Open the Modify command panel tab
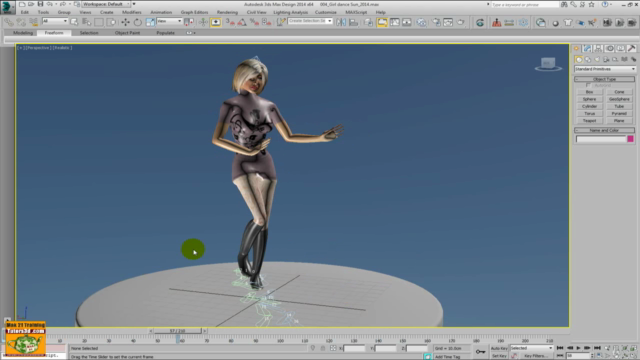 (587, 48)
